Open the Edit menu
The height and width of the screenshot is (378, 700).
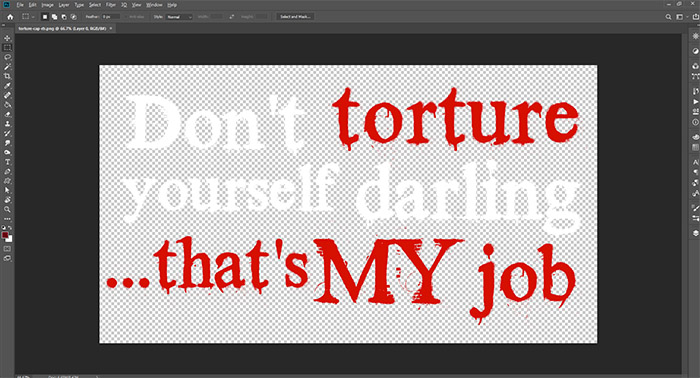click(33, 5)
